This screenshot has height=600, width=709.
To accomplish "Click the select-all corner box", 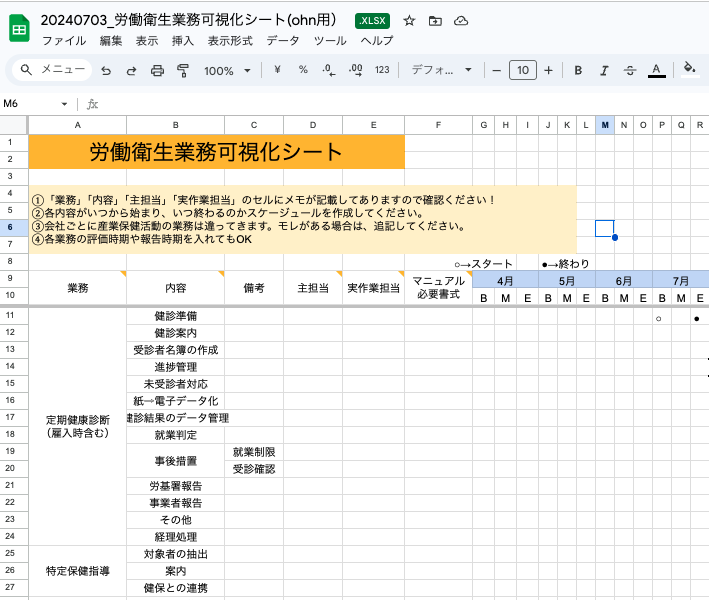I will click(x=14, y=125).
